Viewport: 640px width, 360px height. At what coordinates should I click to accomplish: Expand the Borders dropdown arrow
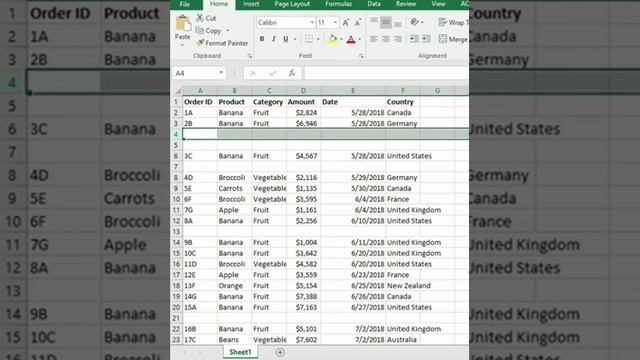click(x=318, y=39)
